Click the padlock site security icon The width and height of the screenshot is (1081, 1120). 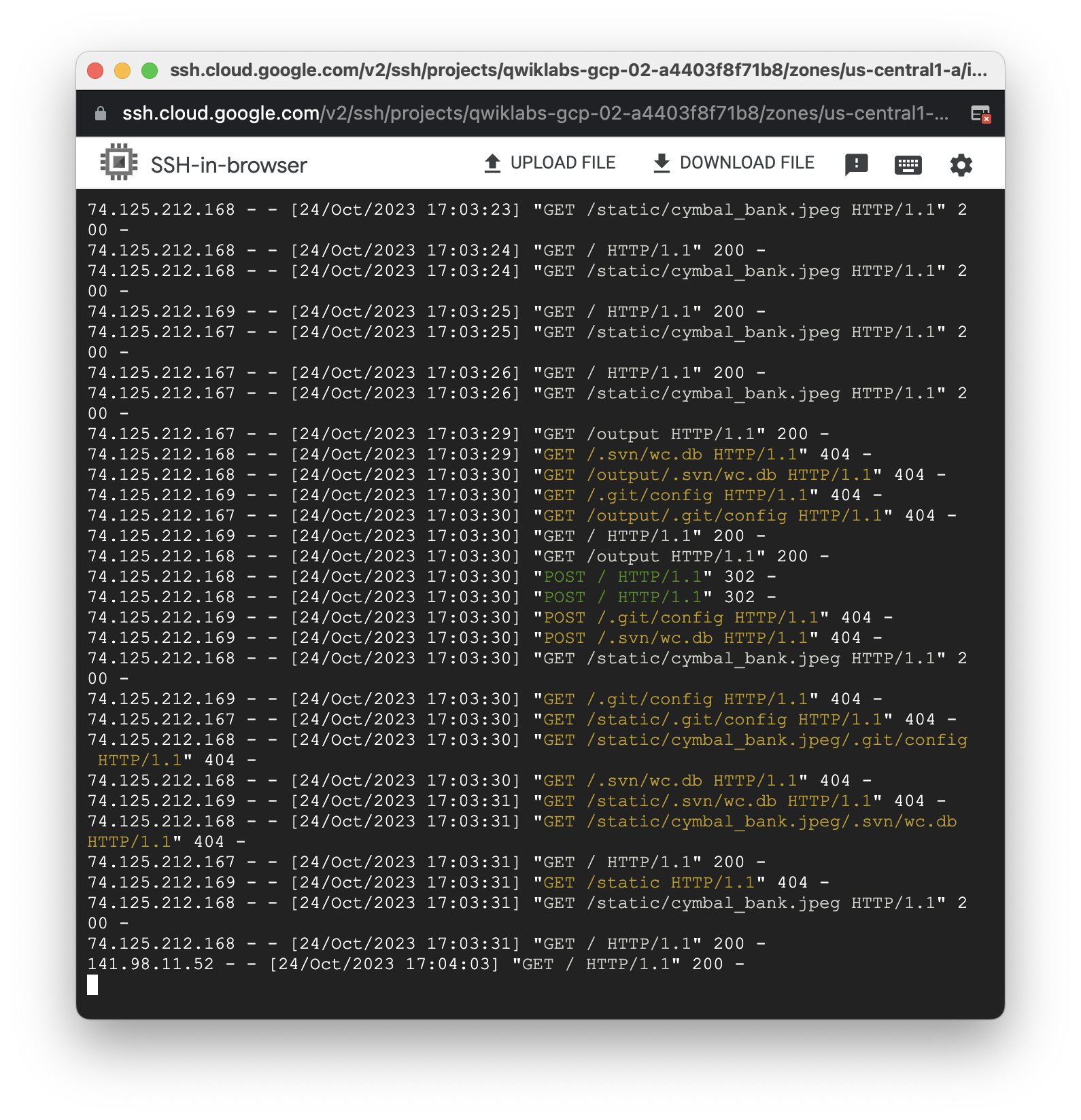101,113
